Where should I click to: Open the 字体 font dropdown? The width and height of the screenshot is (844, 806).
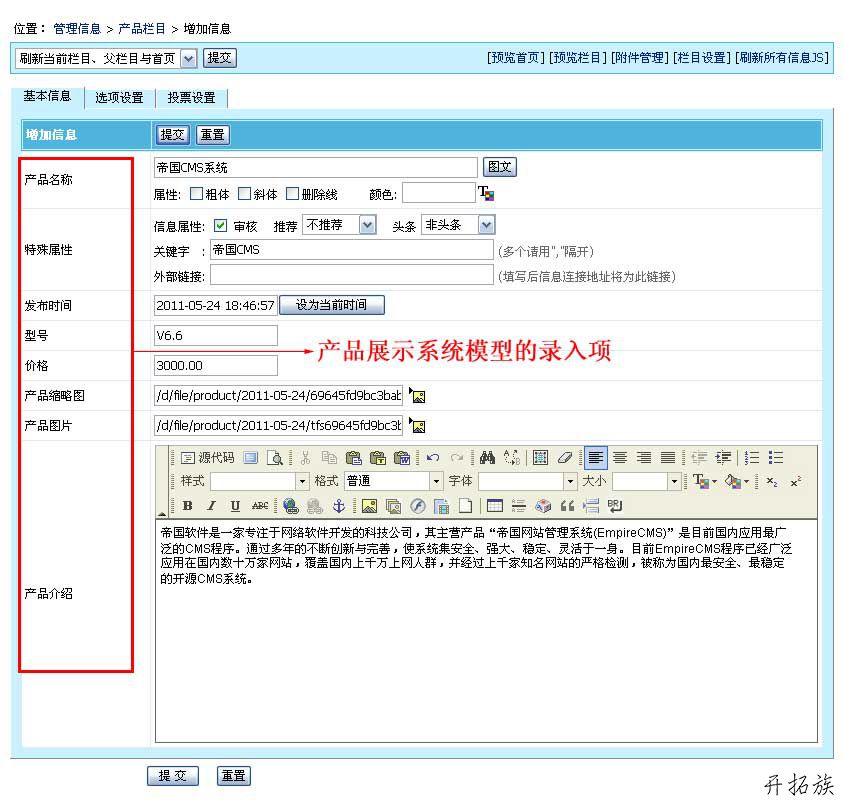tap(528, 481)
